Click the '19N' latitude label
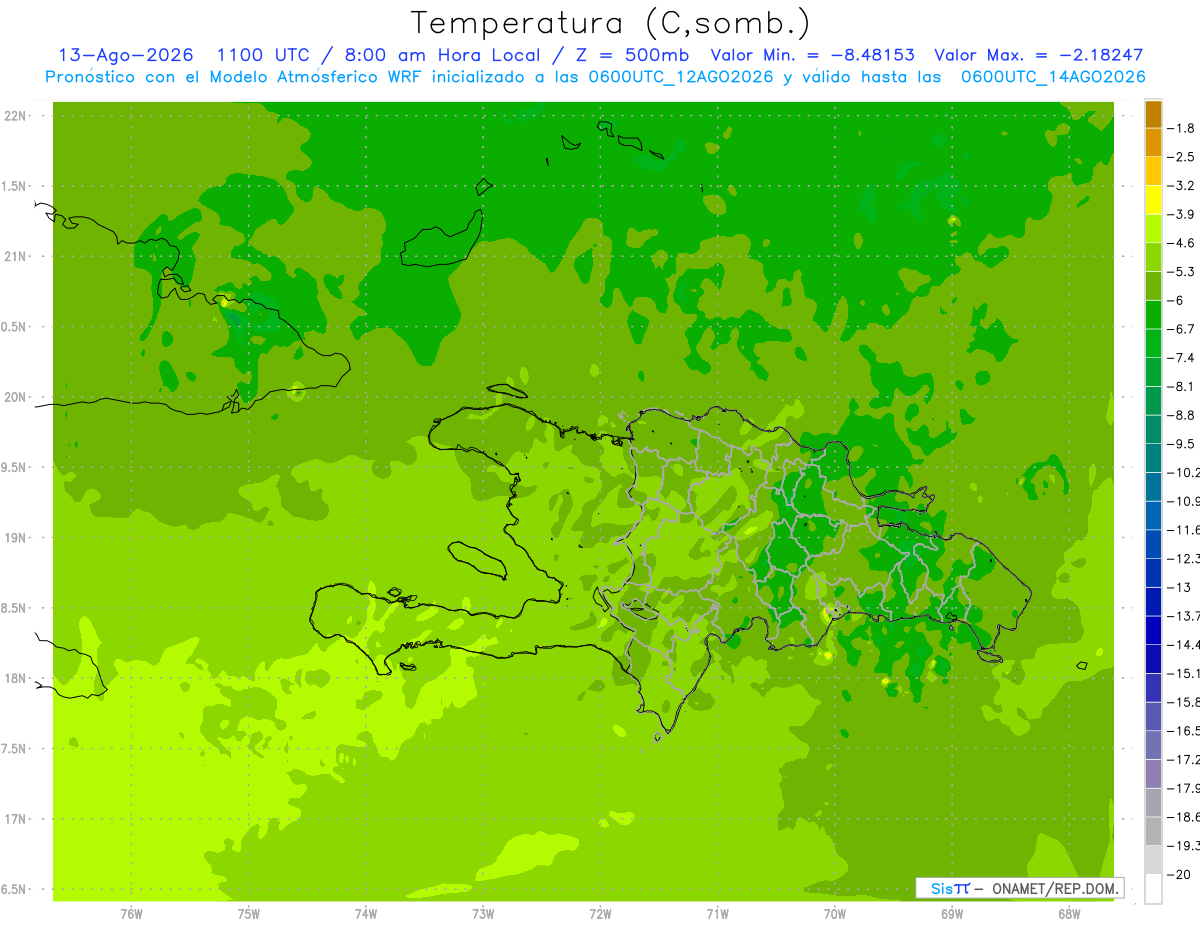This screenshot has height=927, width=1200. coord(15,538)
